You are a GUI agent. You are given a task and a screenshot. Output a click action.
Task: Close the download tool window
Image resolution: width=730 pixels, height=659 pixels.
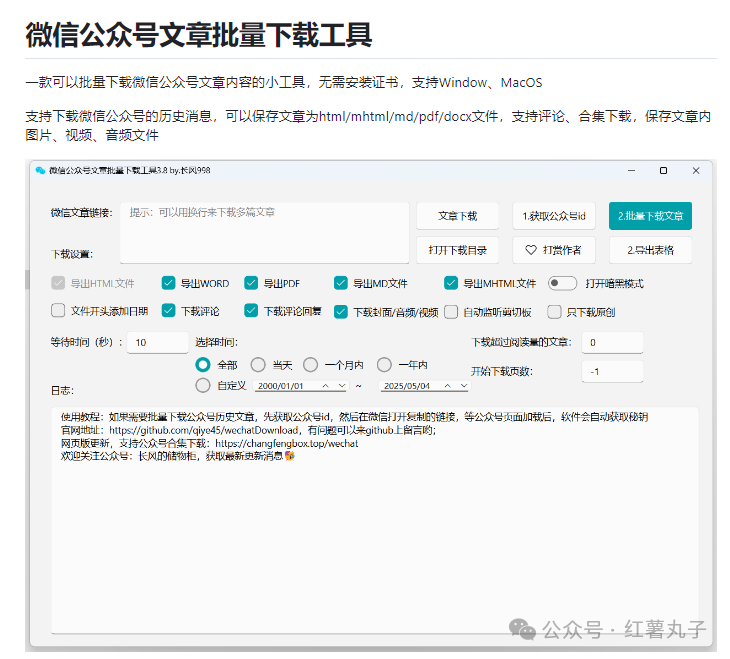tap(696, 170)
